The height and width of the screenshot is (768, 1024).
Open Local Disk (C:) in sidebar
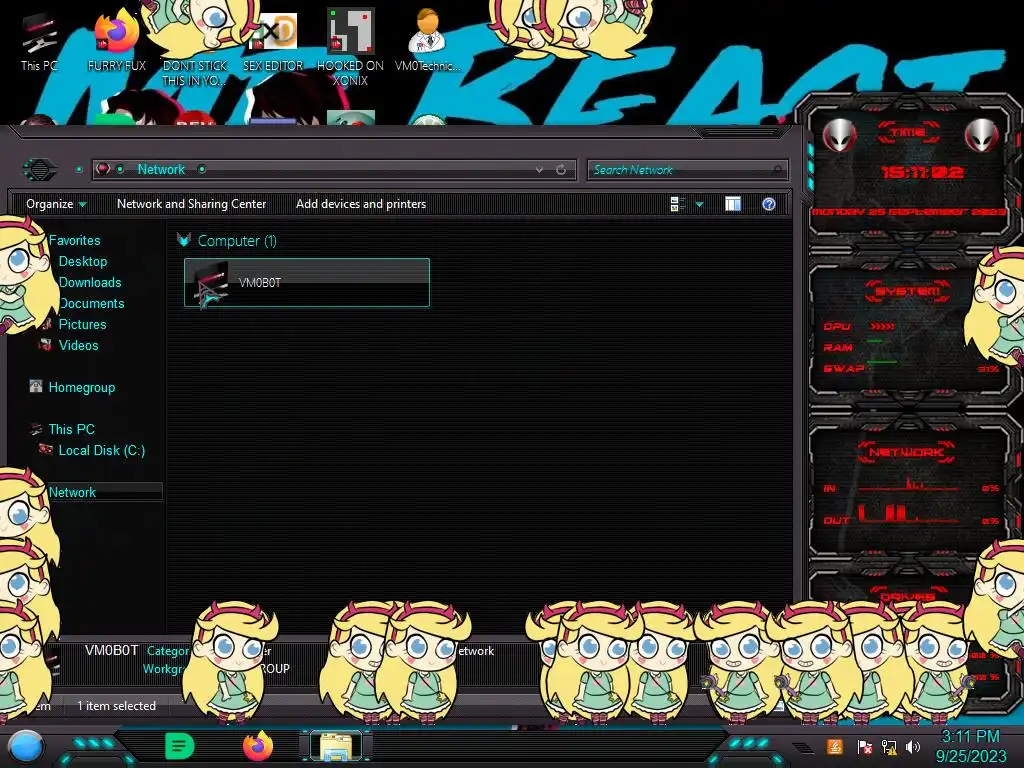[x=102, y=450]
